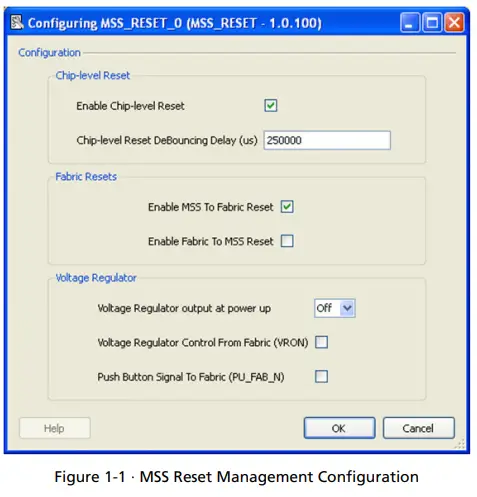Minimize the Configuring MSS_RESET_0 window
The image size is (477, 497).
pyautogui.click(x=410, y=23)
